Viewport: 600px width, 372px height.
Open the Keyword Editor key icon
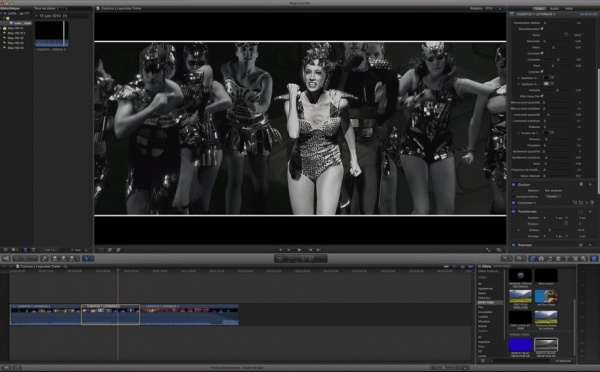pos(44,258)
